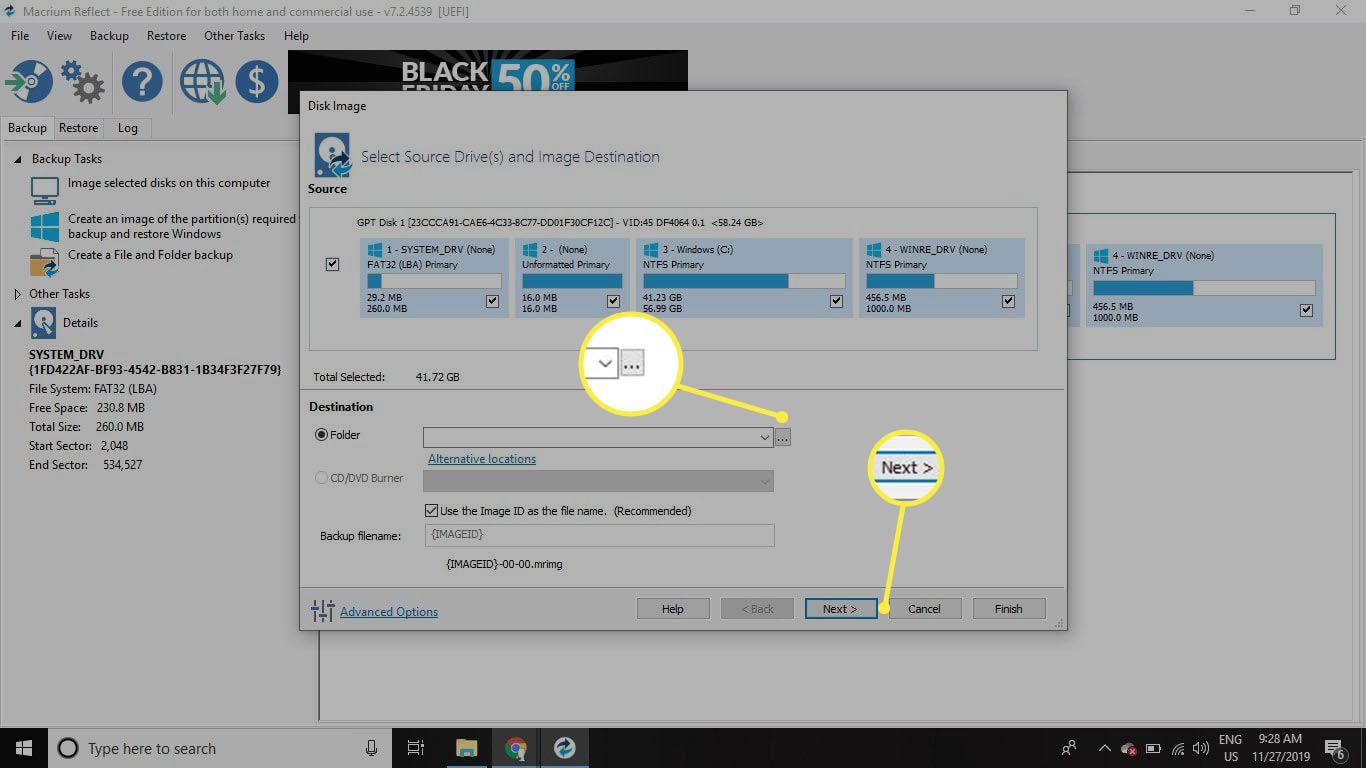The width and height of the screenshot is (1366, 768).
Task: Click the volume speaker tray icon
Action: click(1201, 748)
